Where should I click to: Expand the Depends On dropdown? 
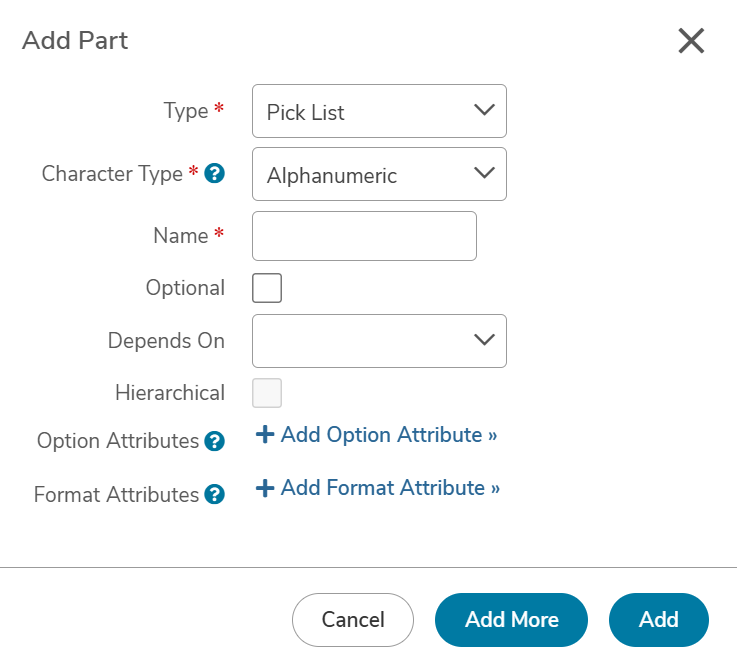(379, 341)
